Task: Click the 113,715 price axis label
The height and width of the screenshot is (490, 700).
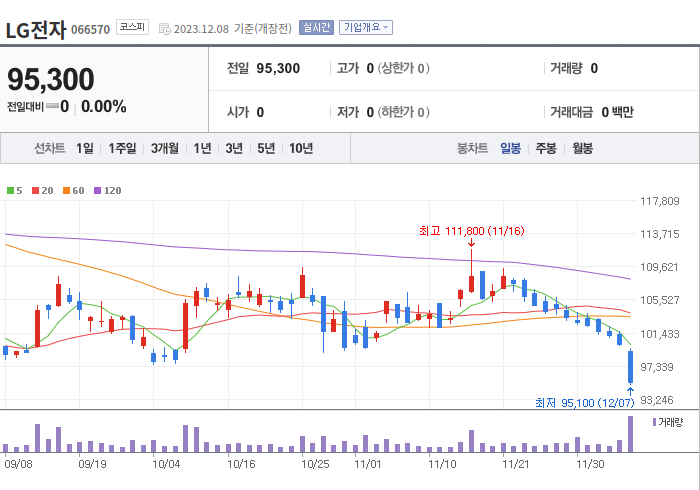Action: click(659, 234)
